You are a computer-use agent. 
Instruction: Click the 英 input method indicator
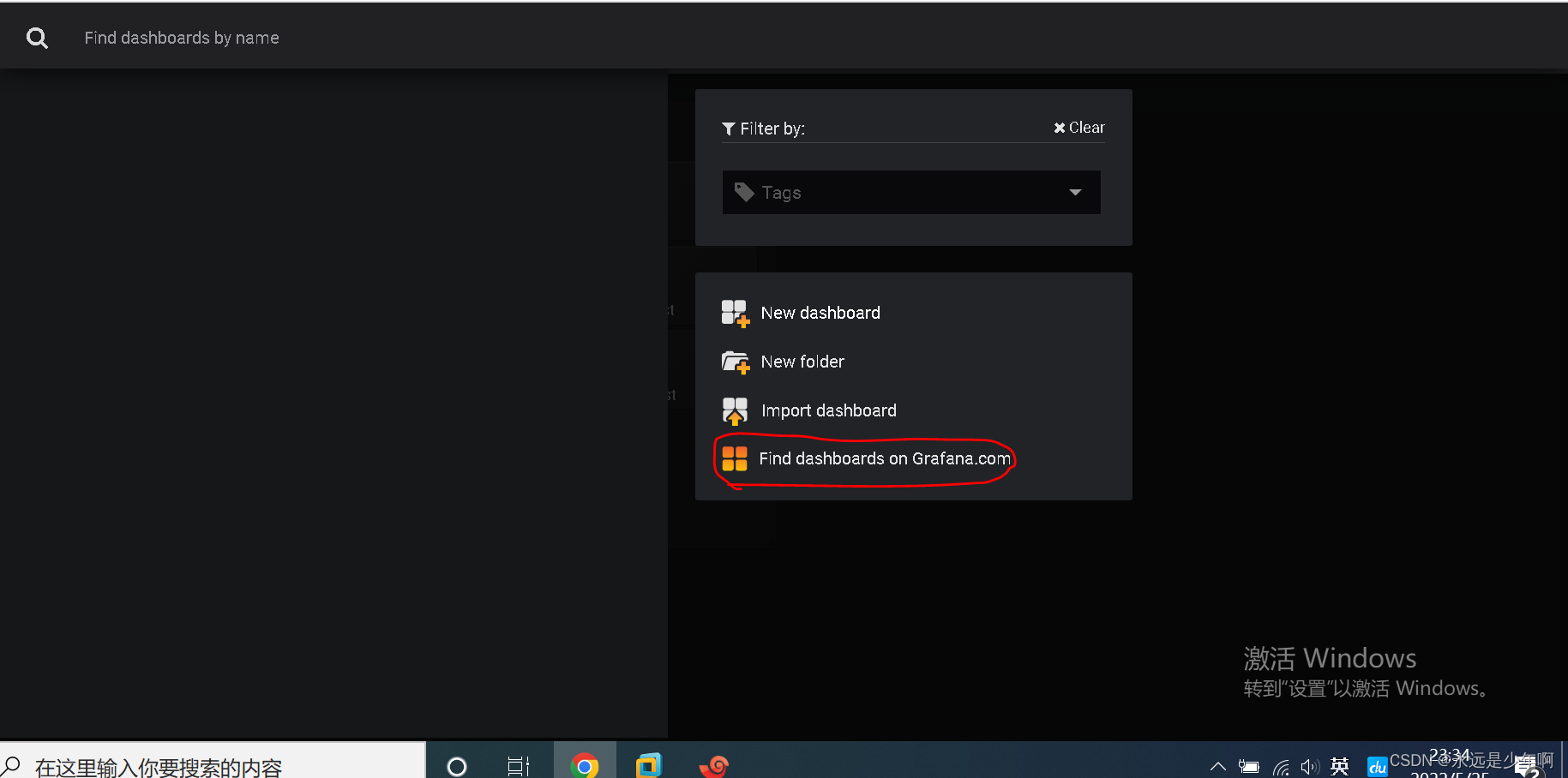click(x=1340, y=767)
